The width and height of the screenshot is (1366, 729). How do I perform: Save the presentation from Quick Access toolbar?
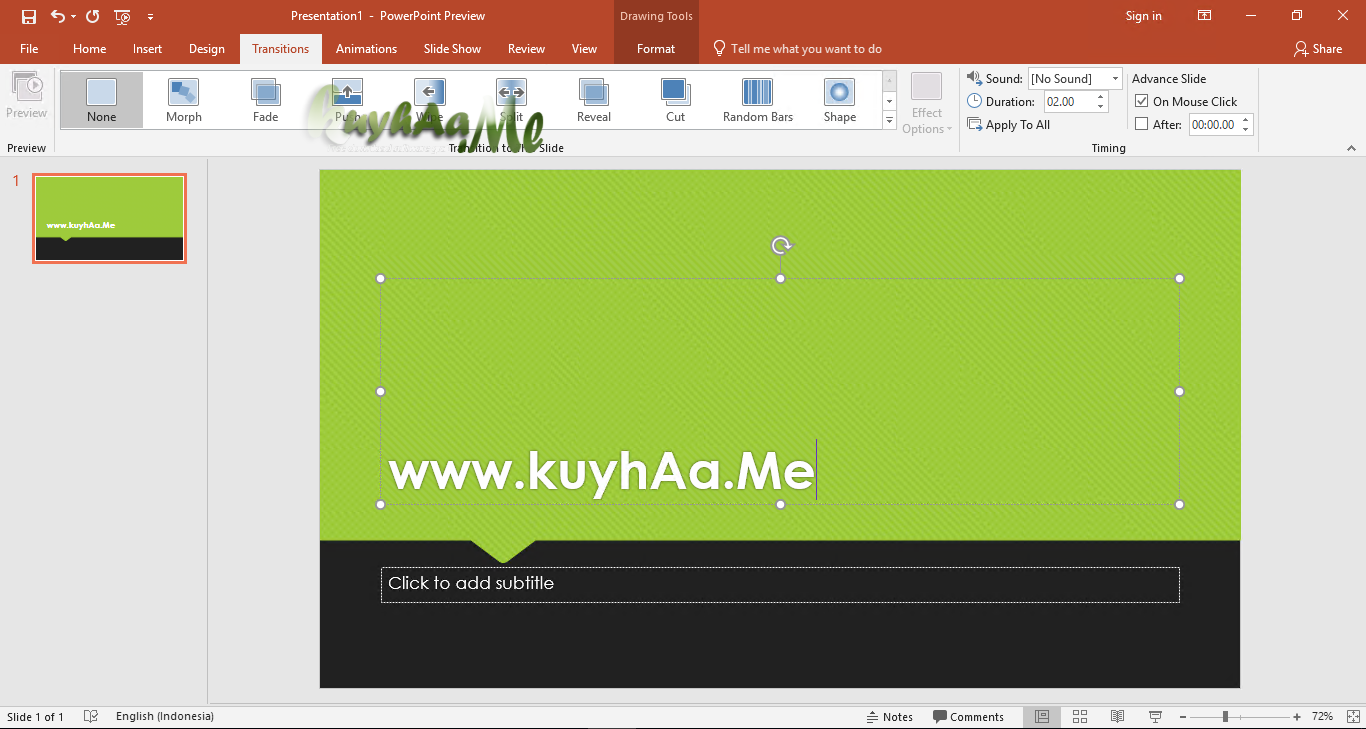[28, 16]
